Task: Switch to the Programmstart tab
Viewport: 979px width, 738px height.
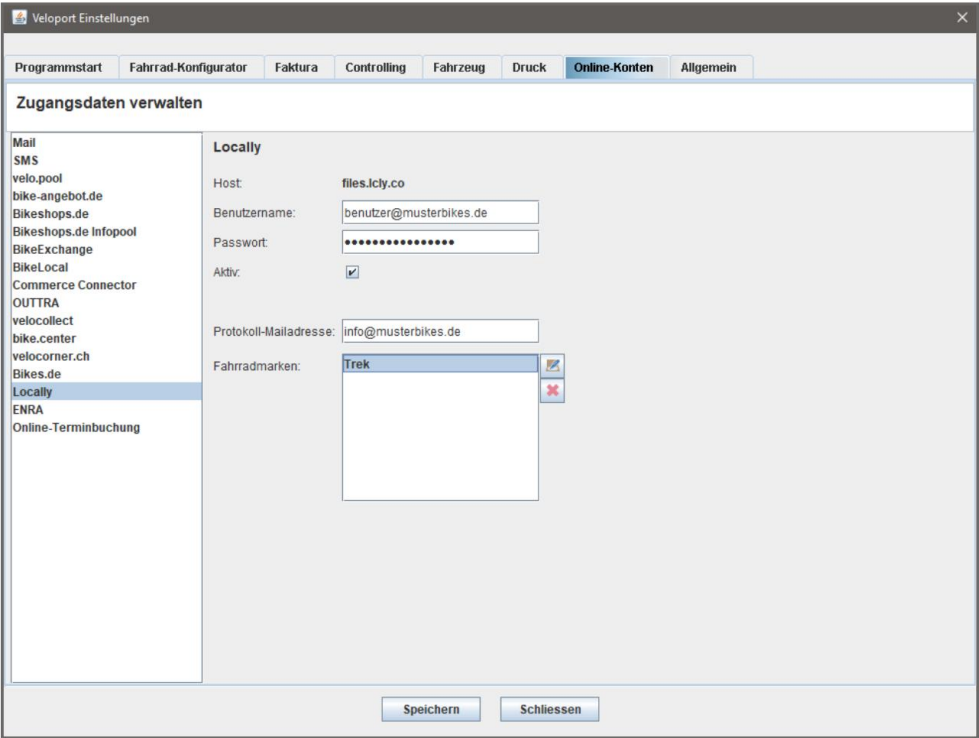Action: click(x=59, y=67)
